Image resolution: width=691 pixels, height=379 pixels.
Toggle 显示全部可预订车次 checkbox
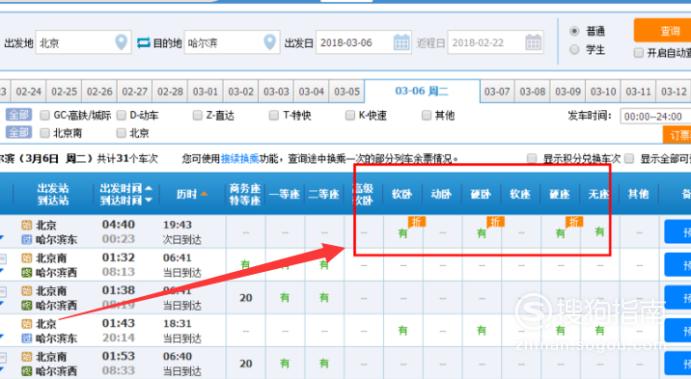coord(629,158)
